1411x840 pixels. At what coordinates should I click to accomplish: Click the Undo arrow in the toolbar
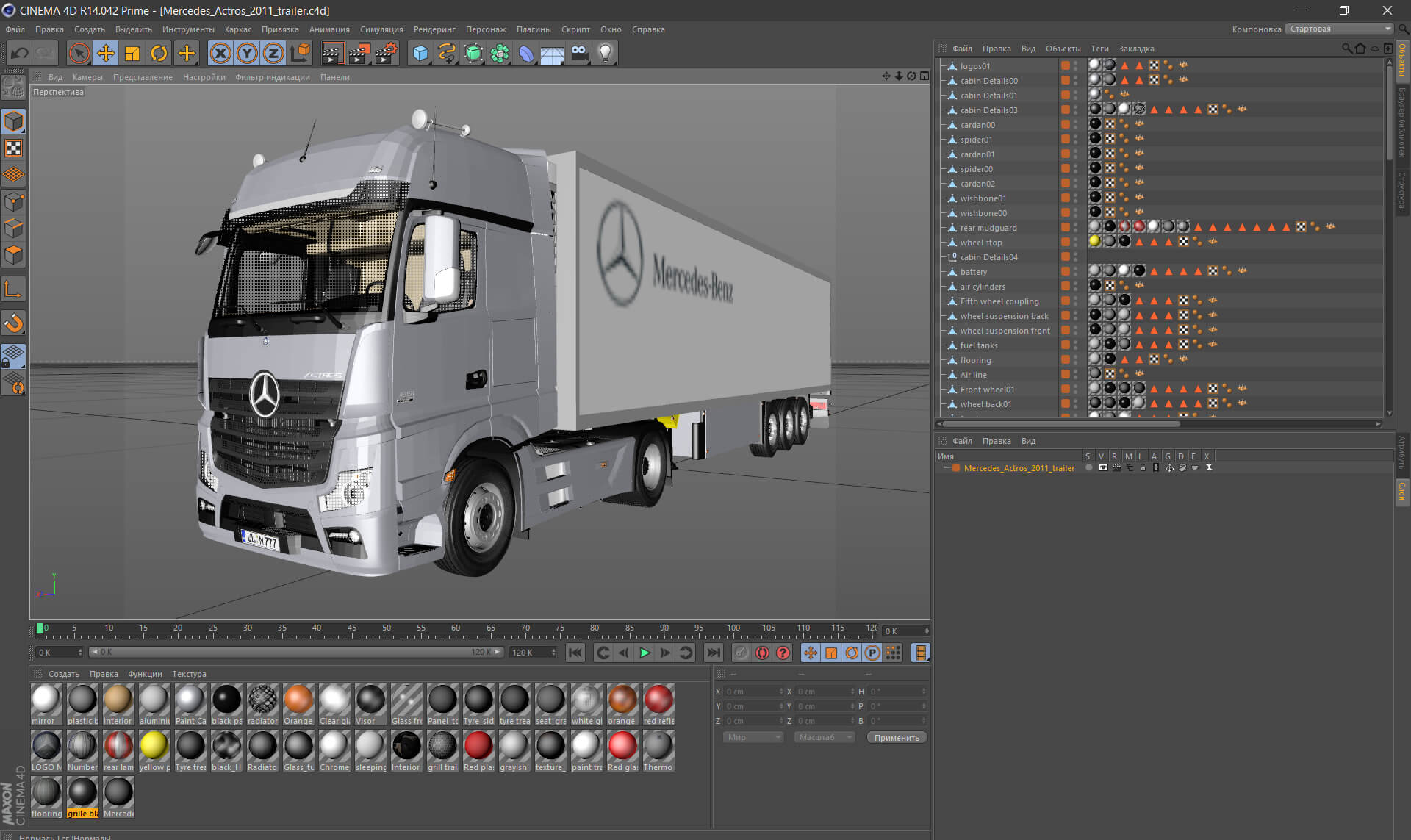tap(20, 53)
